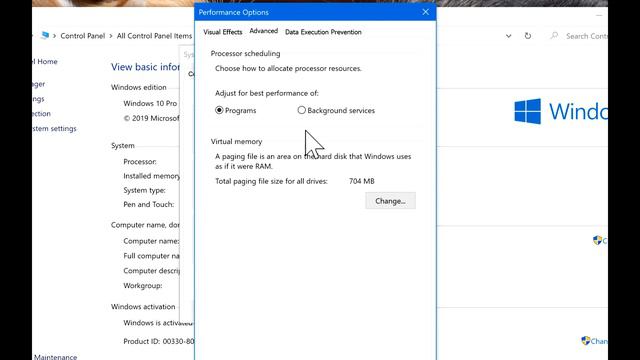Viewport: 640px width, 360px height.
Task: Switch to the Visual Effects tab
Action: click(222, 32)
